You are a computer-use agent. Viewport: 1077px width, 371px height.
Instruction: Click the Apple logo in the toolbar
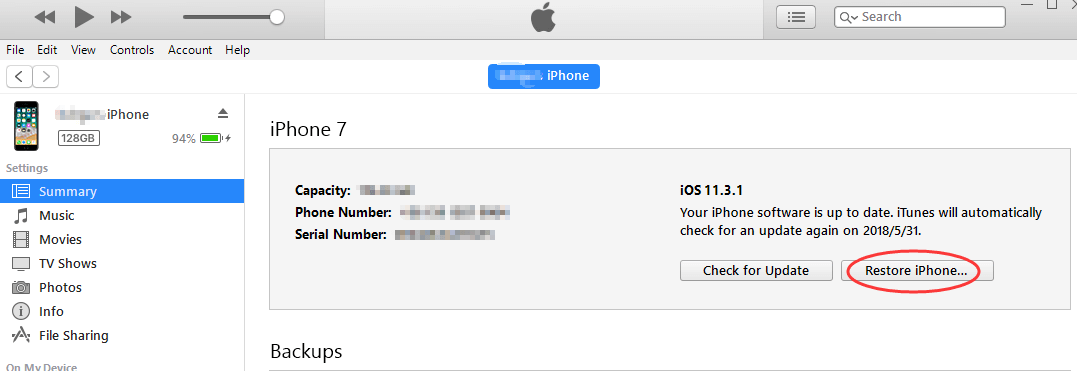[543, 19]
